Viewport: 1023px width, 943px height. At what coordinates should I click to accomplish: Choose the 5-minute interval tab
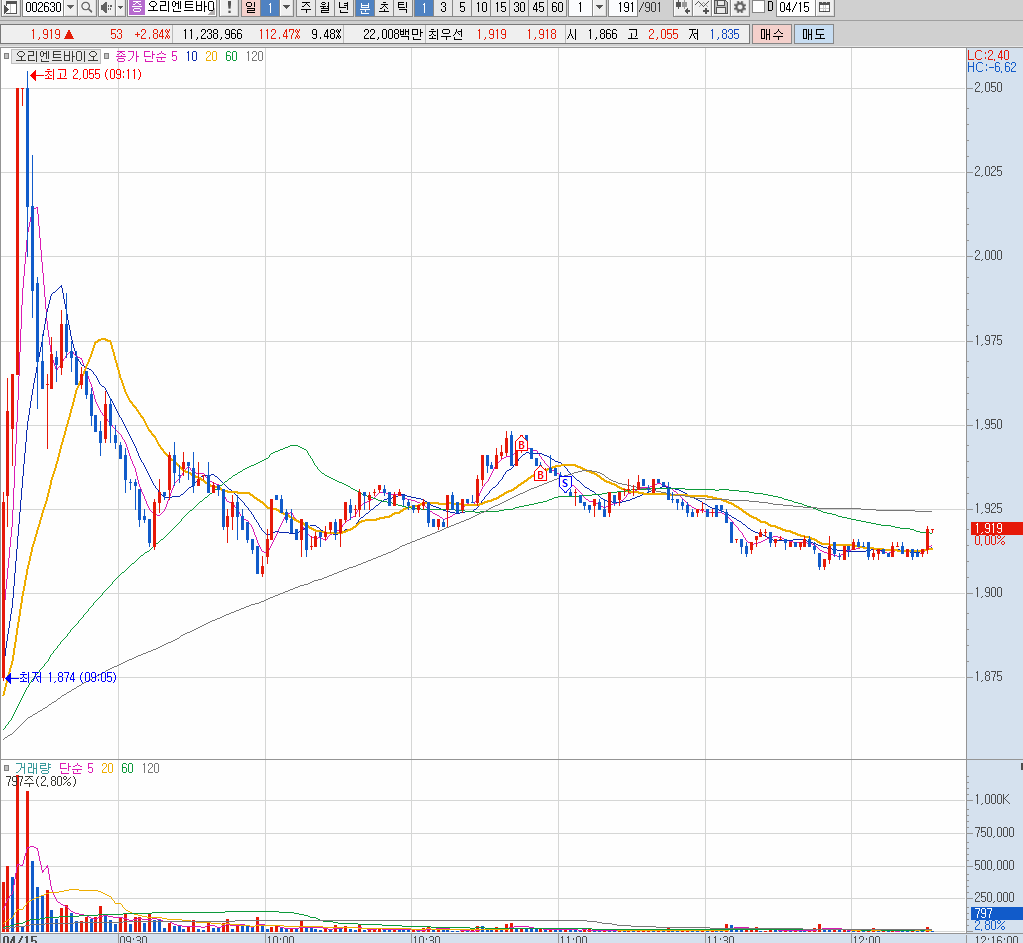click(462, 8)
